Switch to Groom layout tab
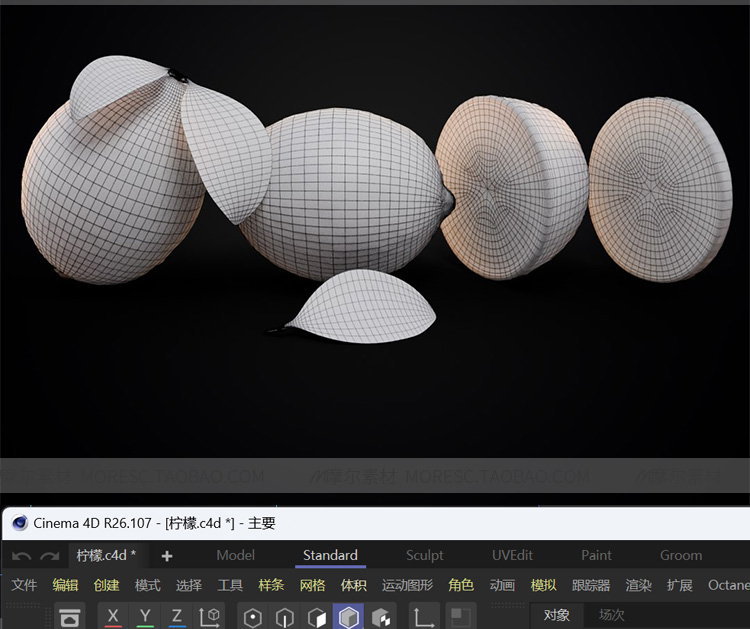The image size is (750, 629). point(681,555)
